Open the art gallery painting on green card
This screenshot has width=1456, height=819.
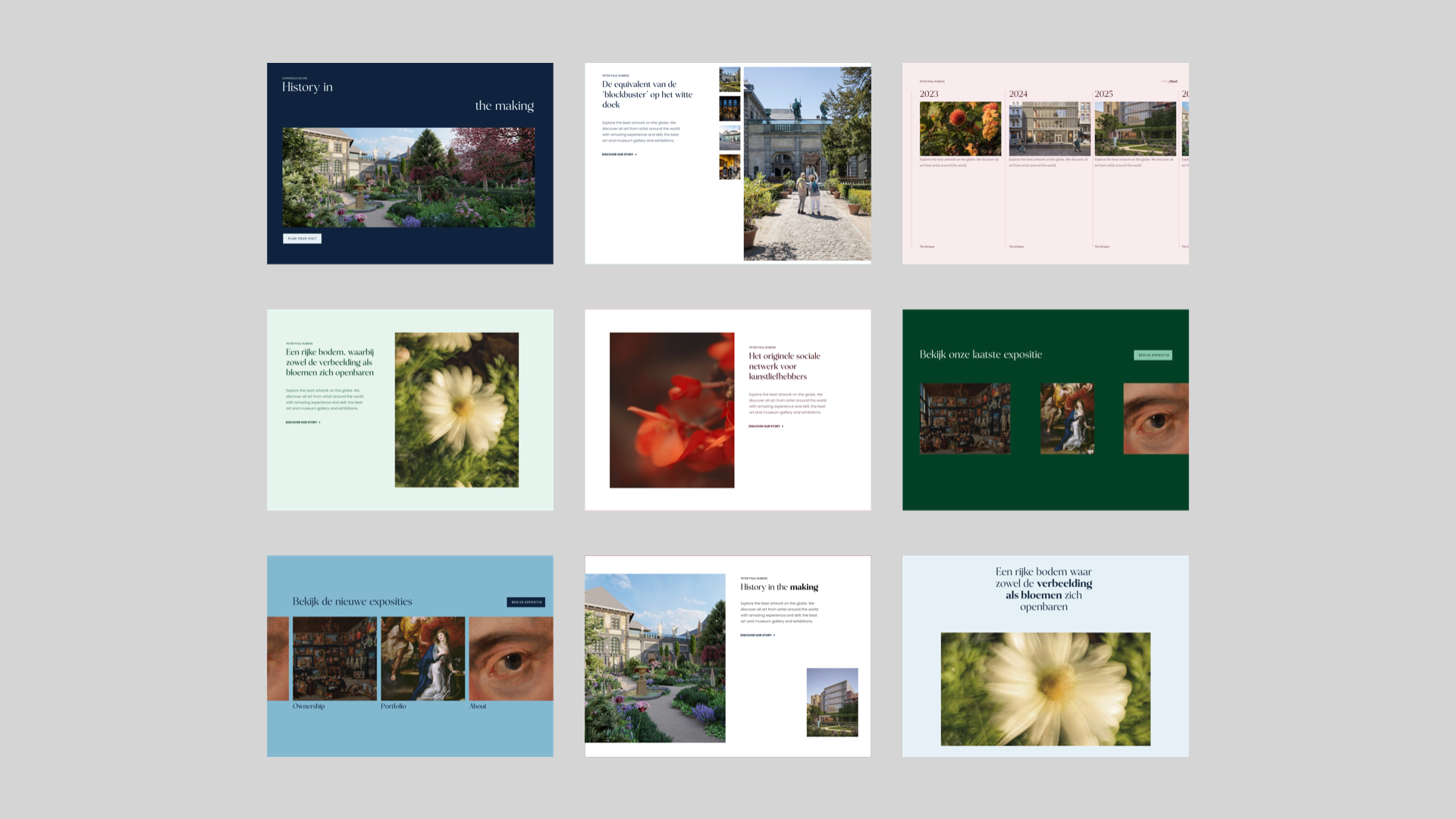click(965, 418)
